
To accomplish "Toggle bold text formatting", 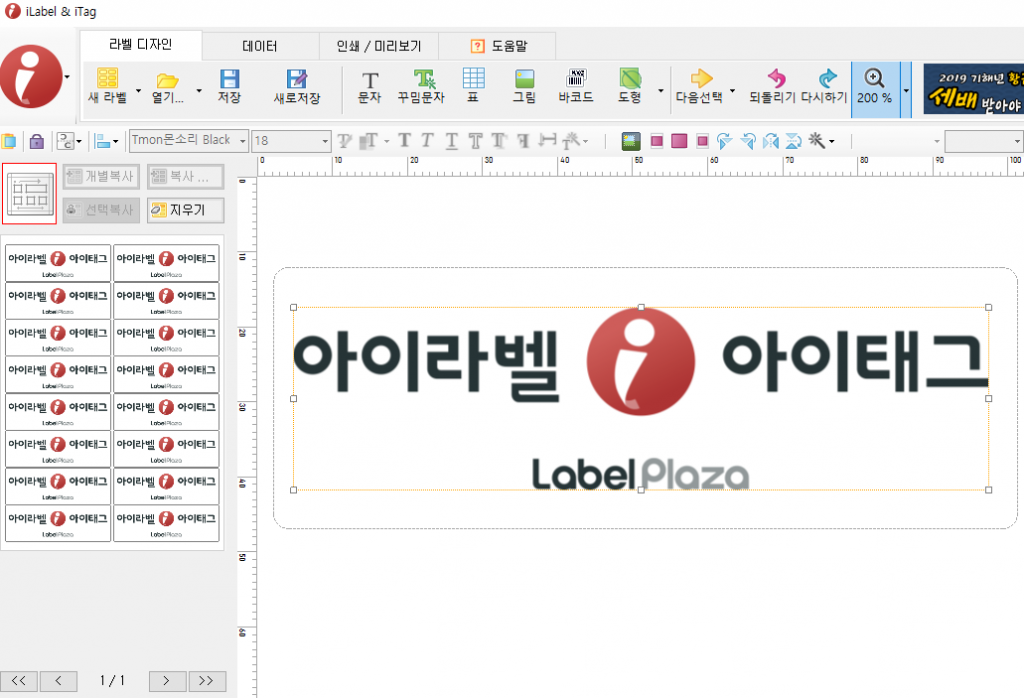I will [404, 141].
